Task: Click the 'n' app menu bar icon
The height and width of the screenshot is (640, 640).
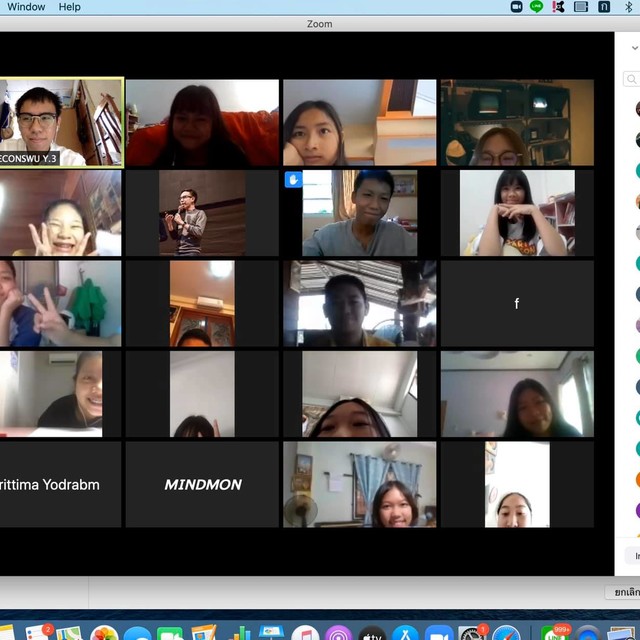Action: tap(604, 7)
